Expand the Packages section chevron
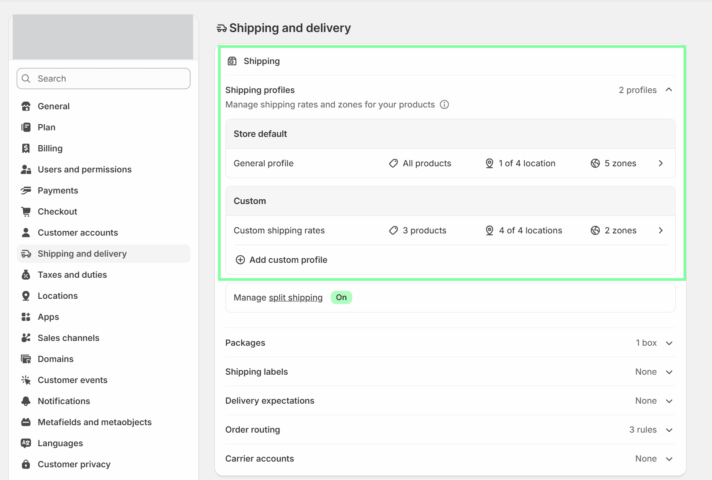The image size is (712, 480). tap(669, 343)
